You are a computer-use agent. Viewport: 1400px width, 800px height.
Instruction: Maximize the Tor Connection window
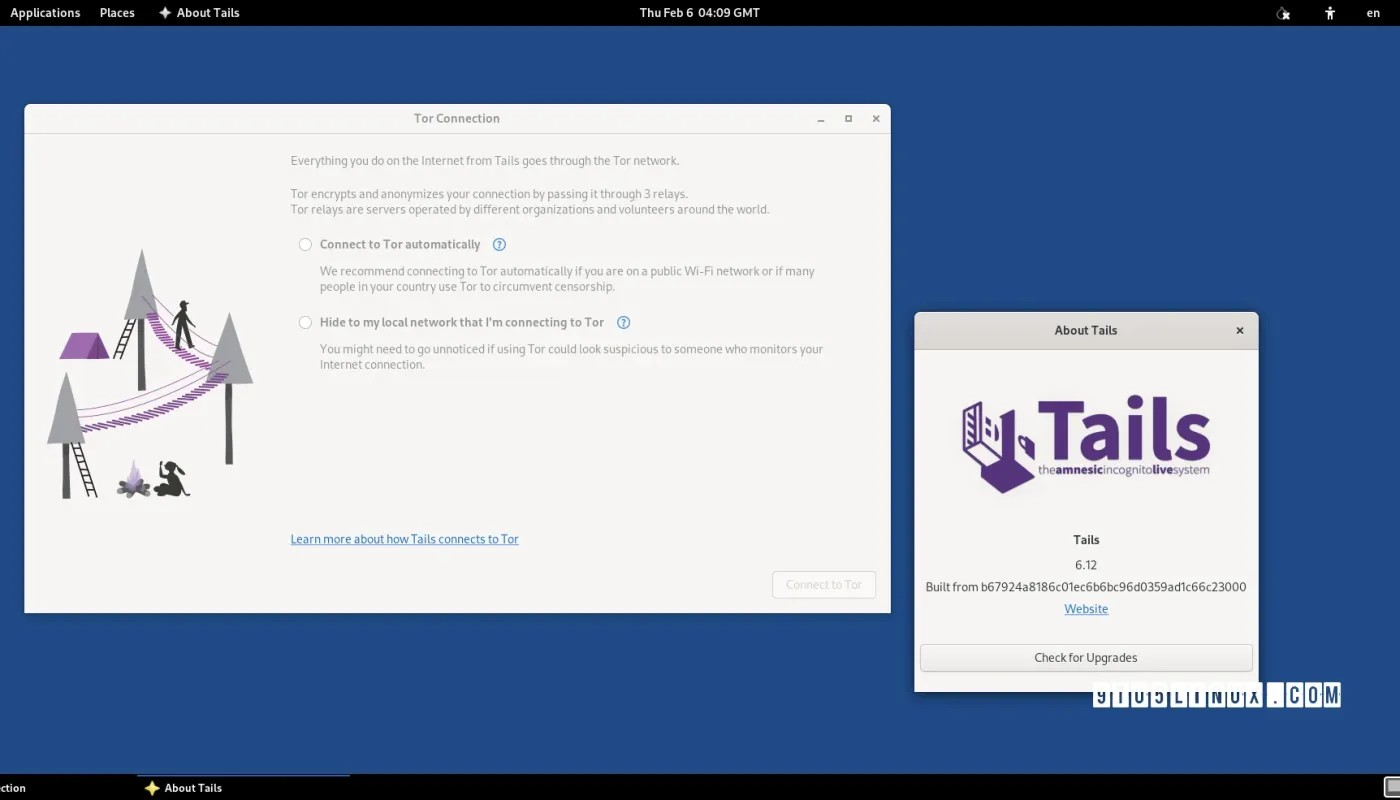click(848, 119)
